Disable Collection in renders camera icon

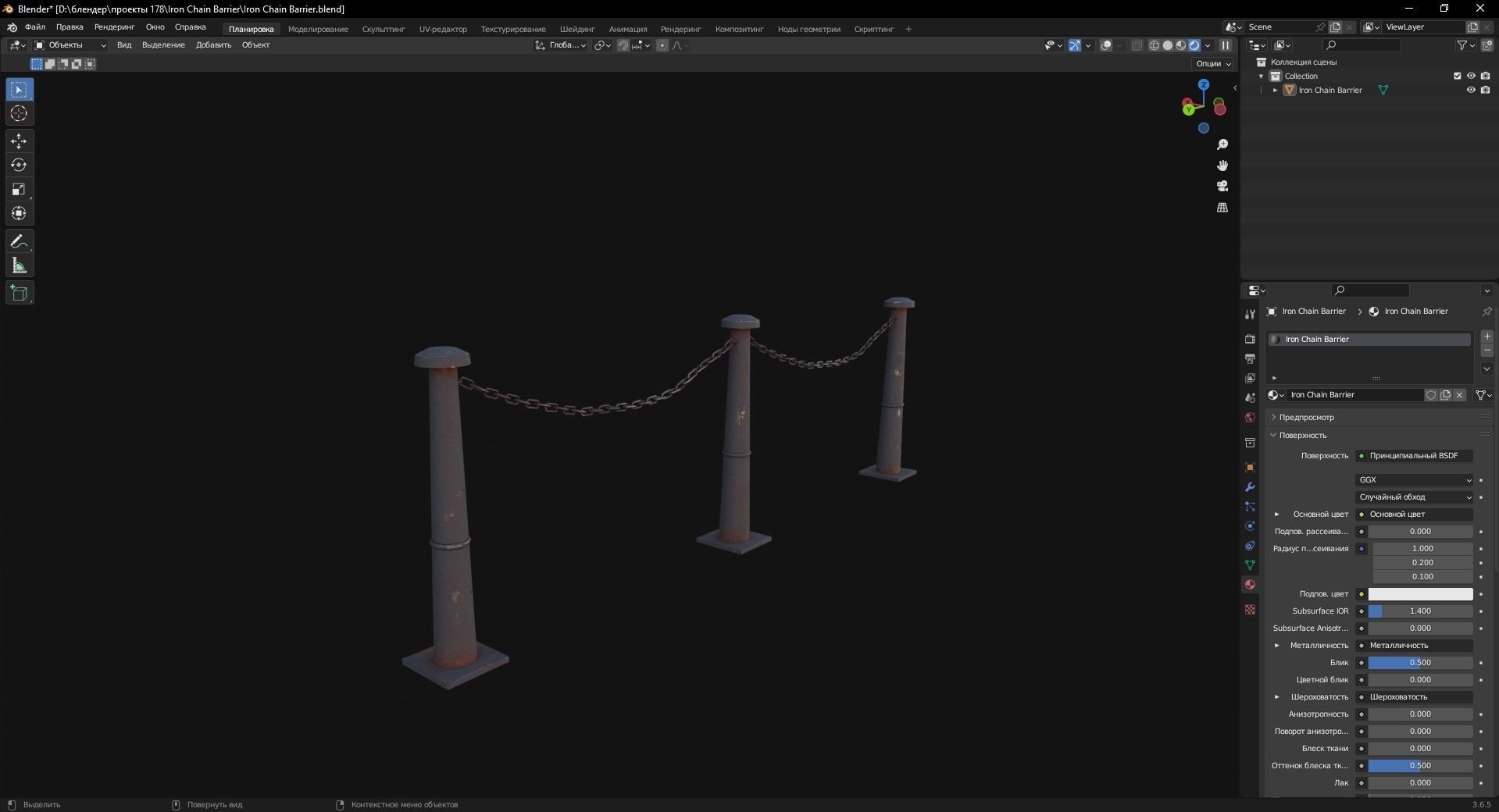(x=1485, y=76)
